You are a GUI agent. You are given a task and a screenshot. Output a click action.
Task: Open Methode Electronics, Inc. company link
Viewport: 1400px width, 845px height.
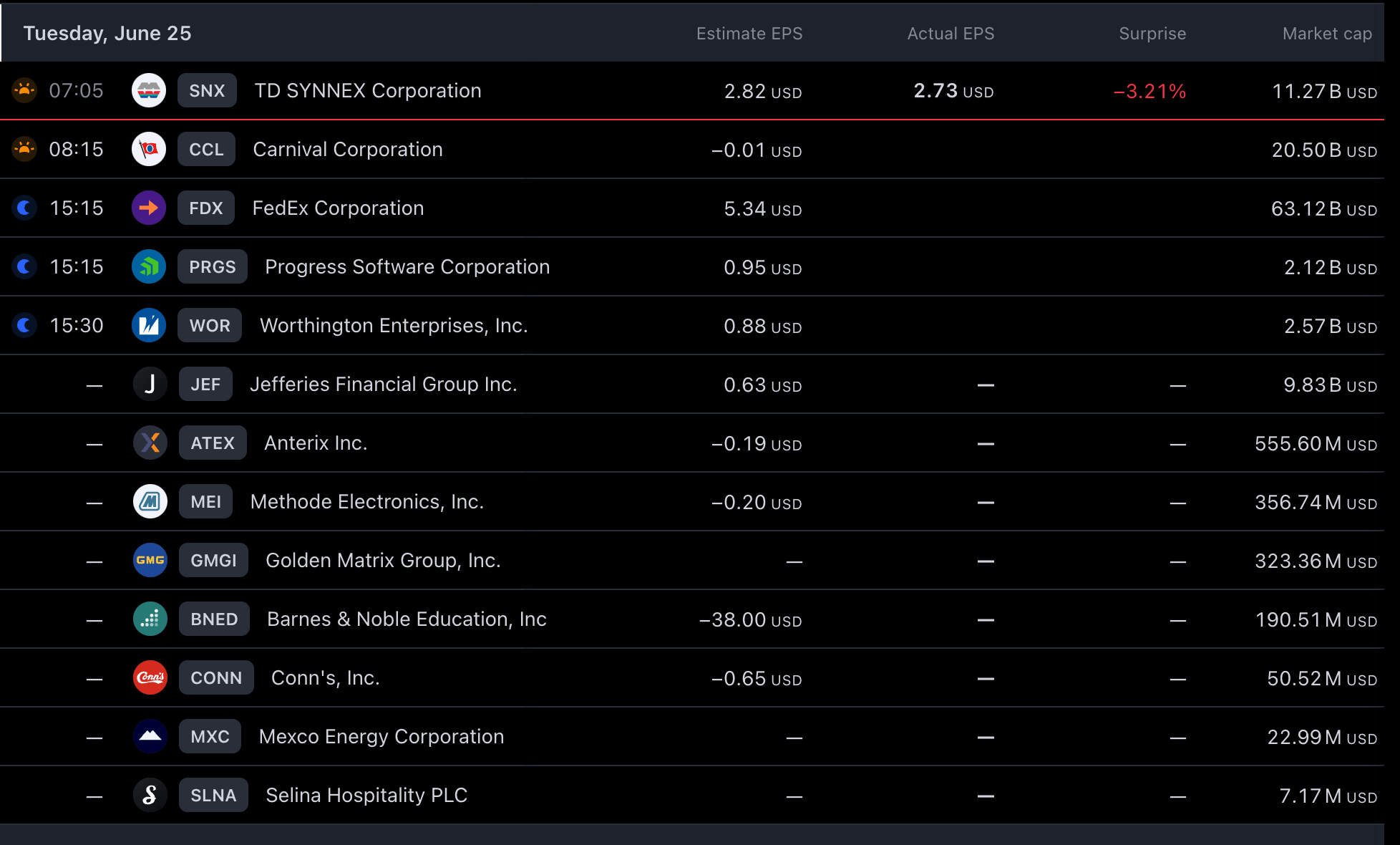367,502
